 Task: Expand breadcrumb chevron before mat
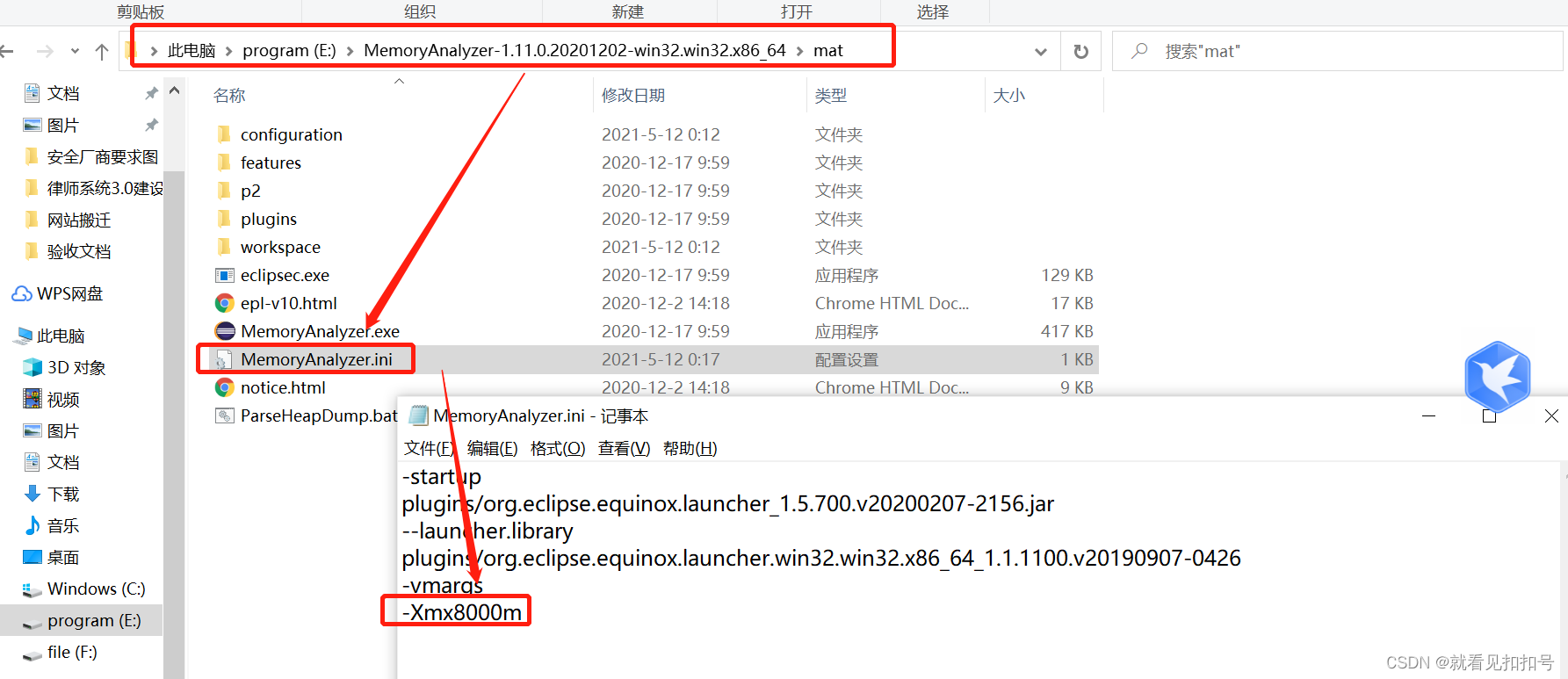799,51
